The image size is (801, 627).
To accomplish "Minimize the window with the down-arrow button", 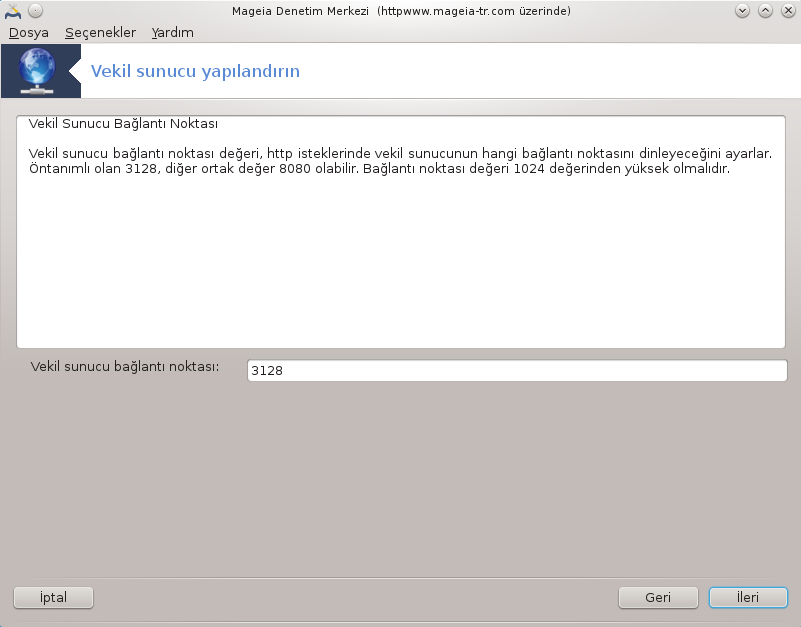I will tap(742, 11).
